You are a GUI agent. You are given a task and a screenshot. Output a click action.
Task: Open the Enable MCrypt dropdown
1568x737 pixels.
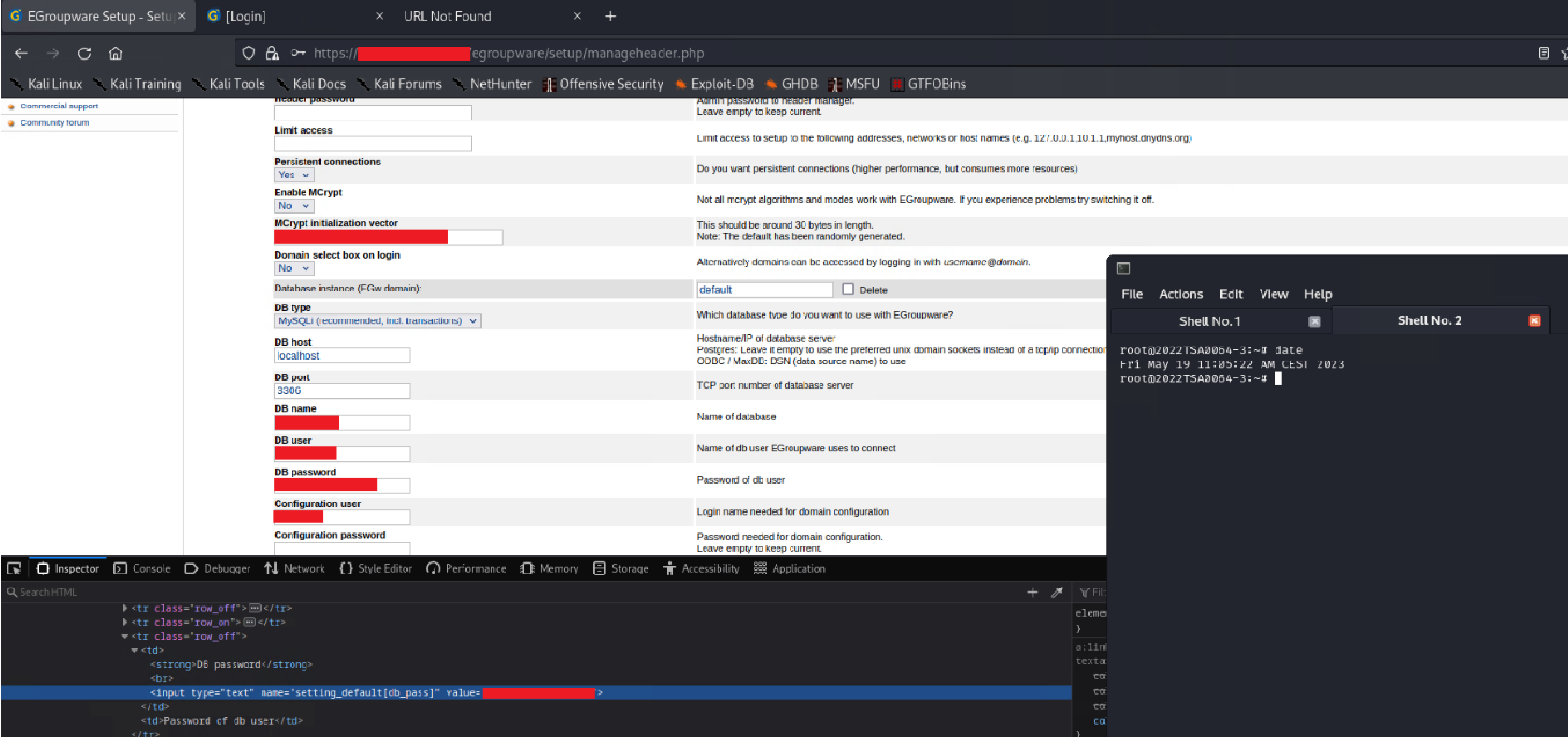[294, 206]
